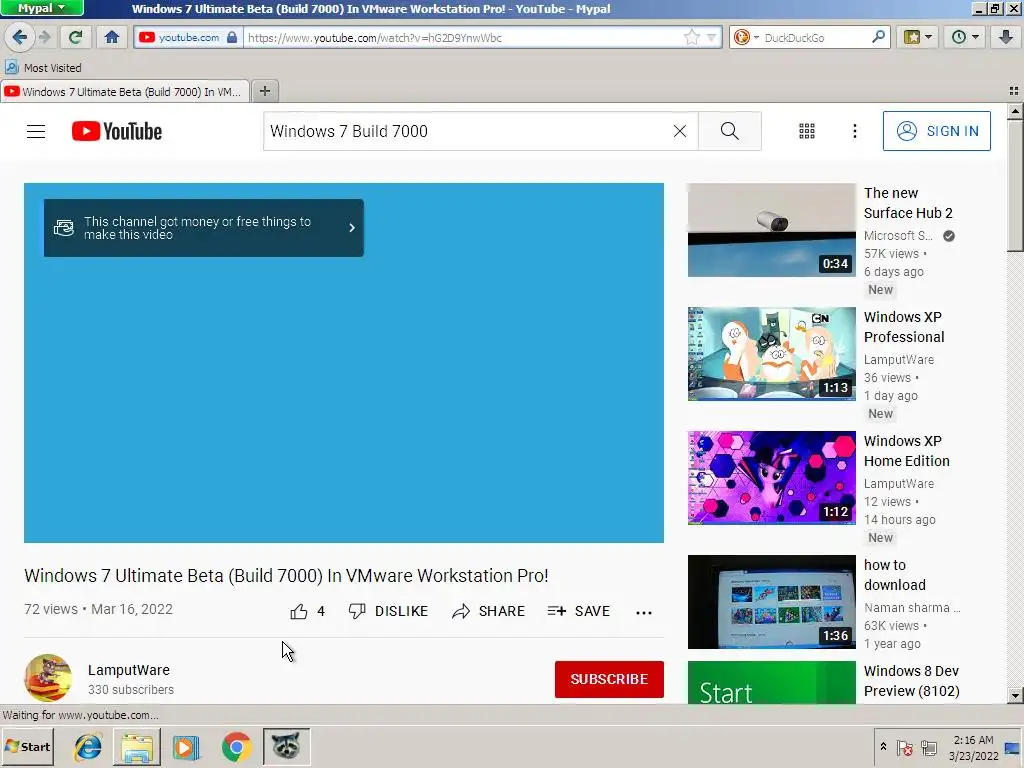Image resolution: width=1024 pixels, height=768 pixels.
Task: Open the Windows XP Home Edition thumbnail
Action: click(x=771, y=477)
